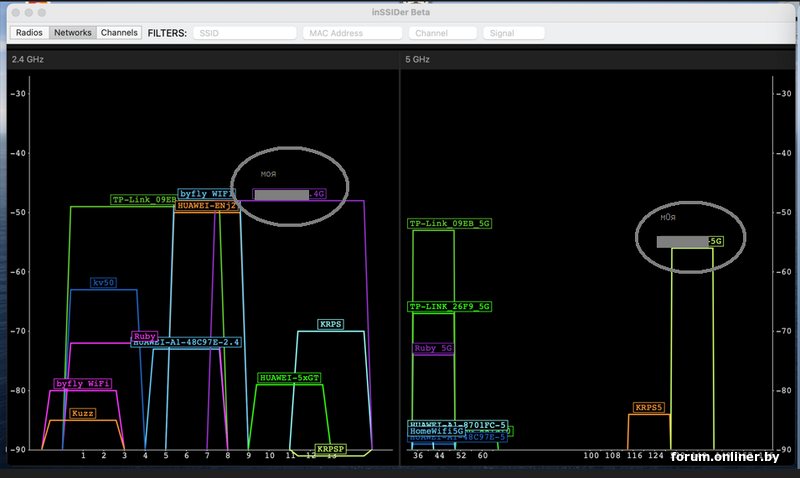Open the Channels tab
800x478 pixels.
(119, 33)
